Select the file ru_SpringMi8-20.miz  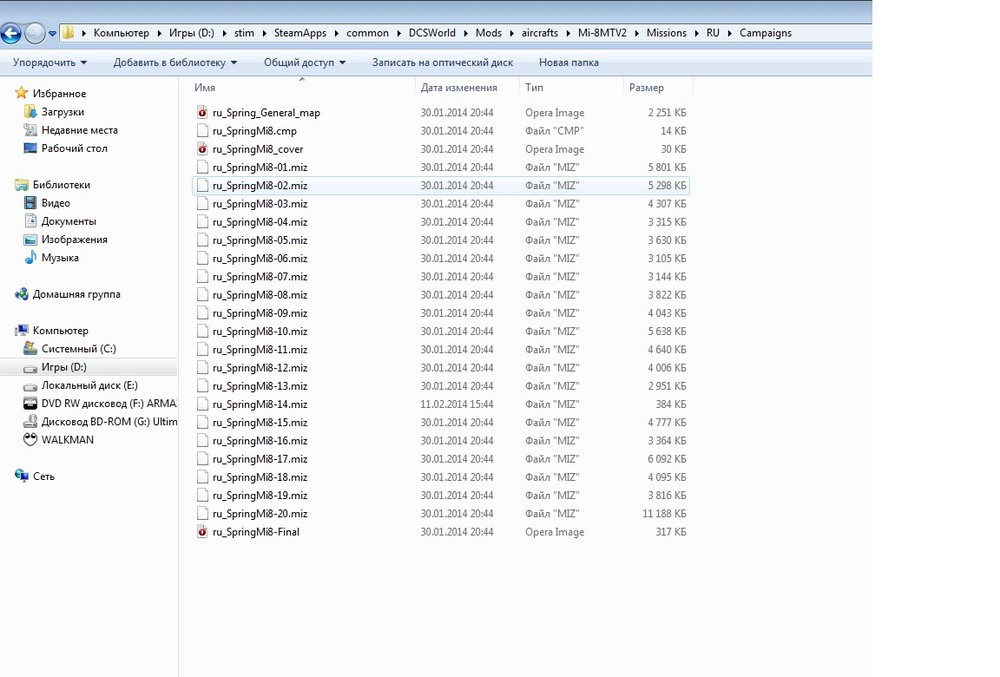click(x=260, y=514)
